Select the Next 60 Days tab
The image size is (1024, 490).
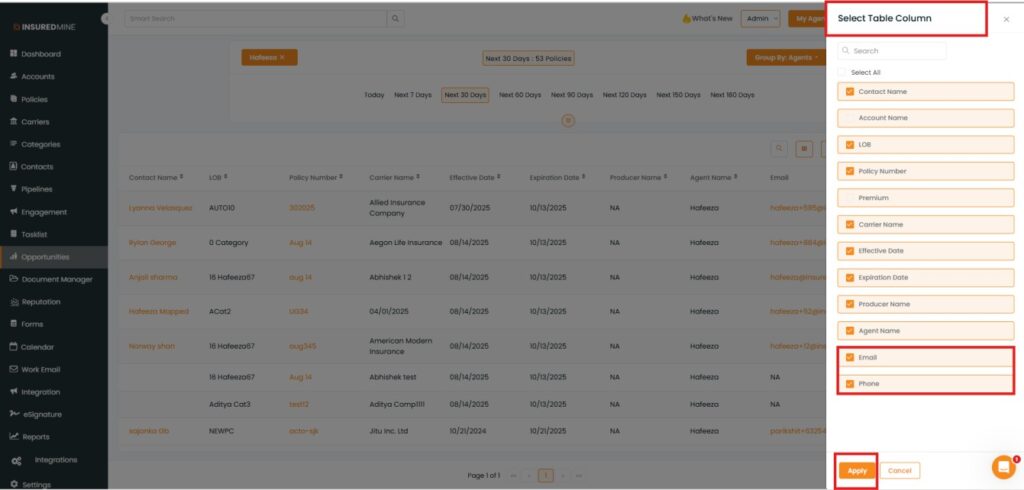point(519,95)
